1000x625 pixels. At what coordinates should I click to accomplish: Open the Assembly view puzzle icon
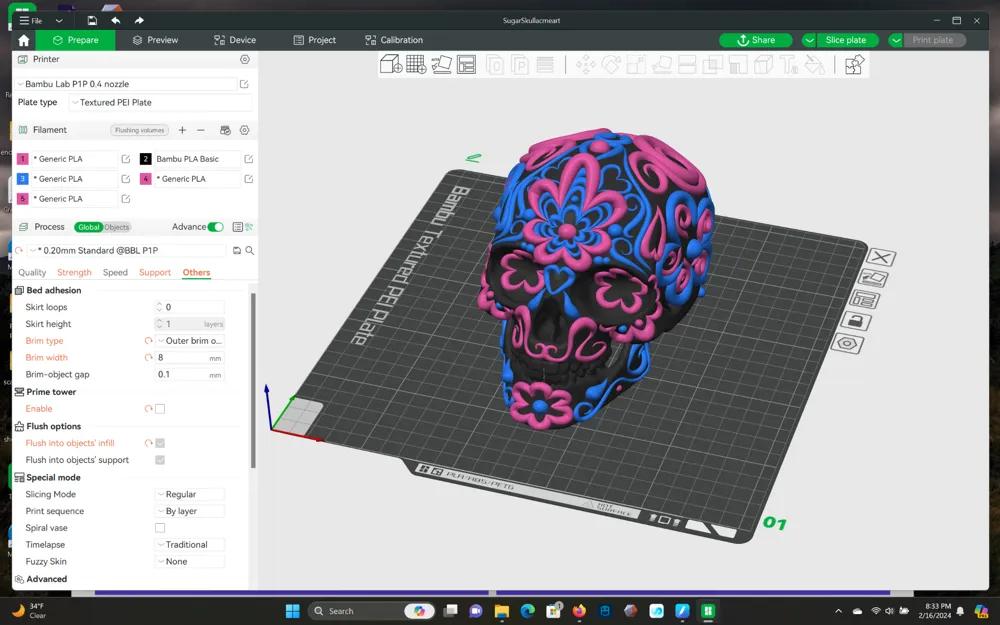(855, 64)
